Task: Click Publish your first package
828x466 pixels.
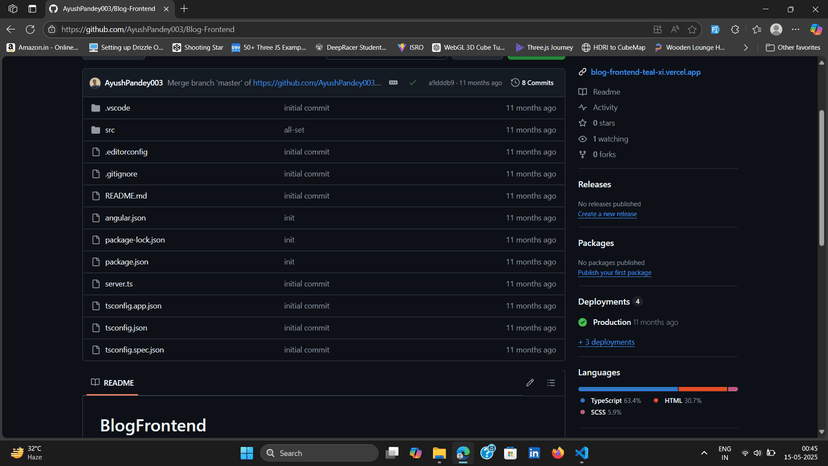Action: tap(614, 273)
